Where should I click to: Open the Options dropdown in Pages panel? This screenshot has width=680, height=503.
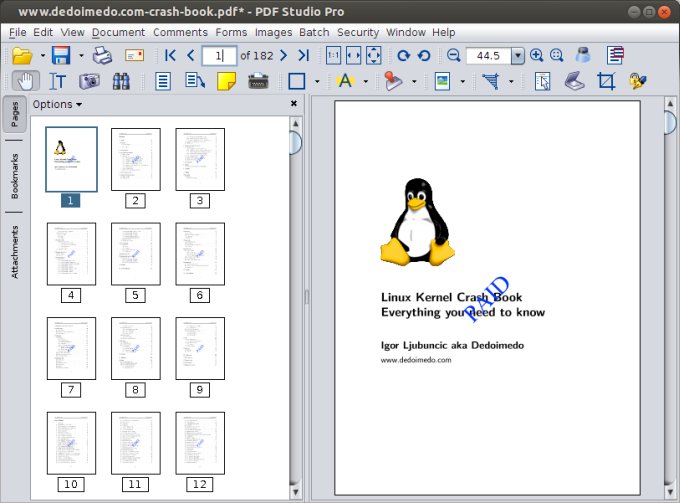click(x=57, y=104)
